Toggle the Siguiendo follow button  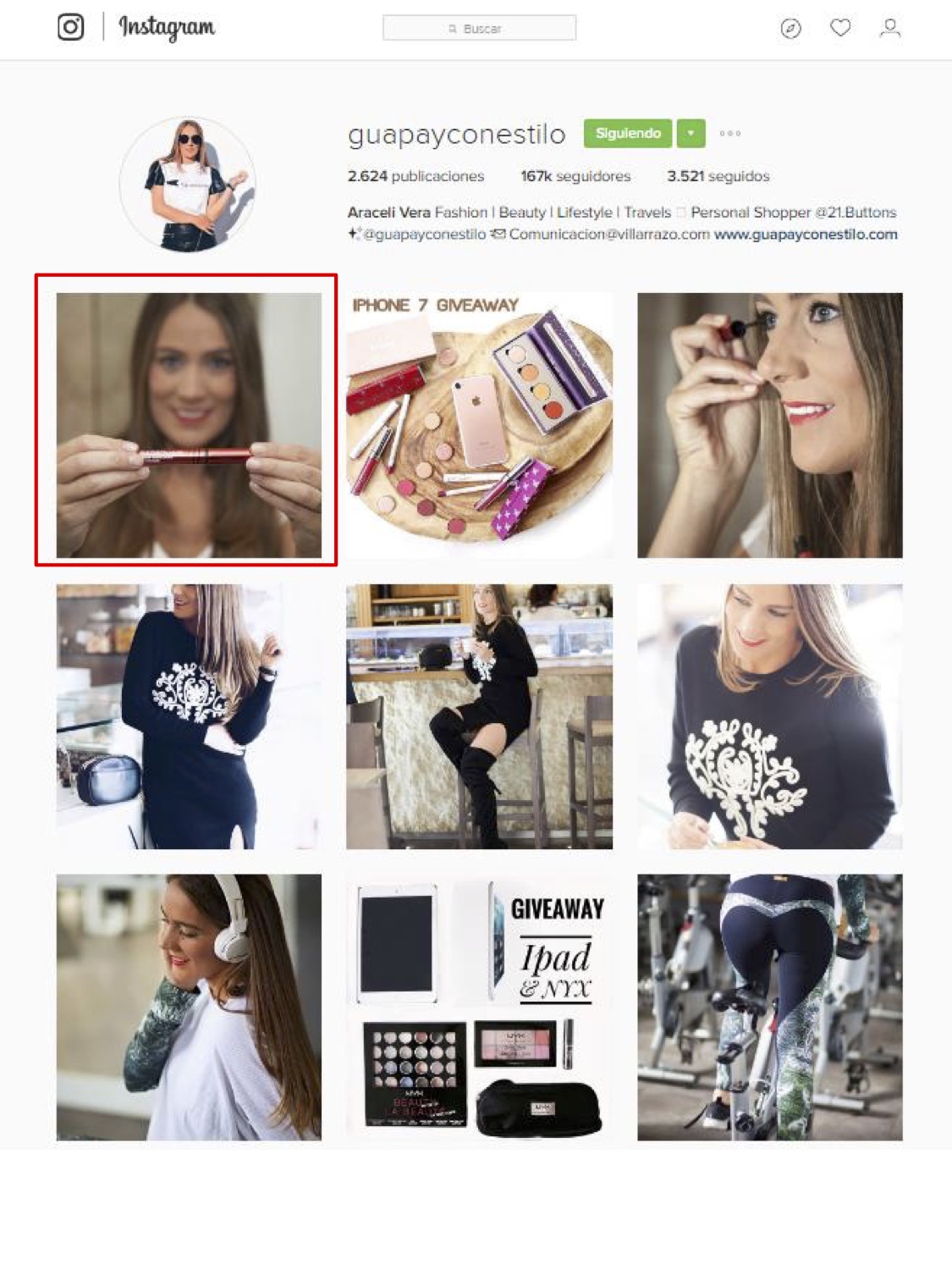(x=628, y=133)
